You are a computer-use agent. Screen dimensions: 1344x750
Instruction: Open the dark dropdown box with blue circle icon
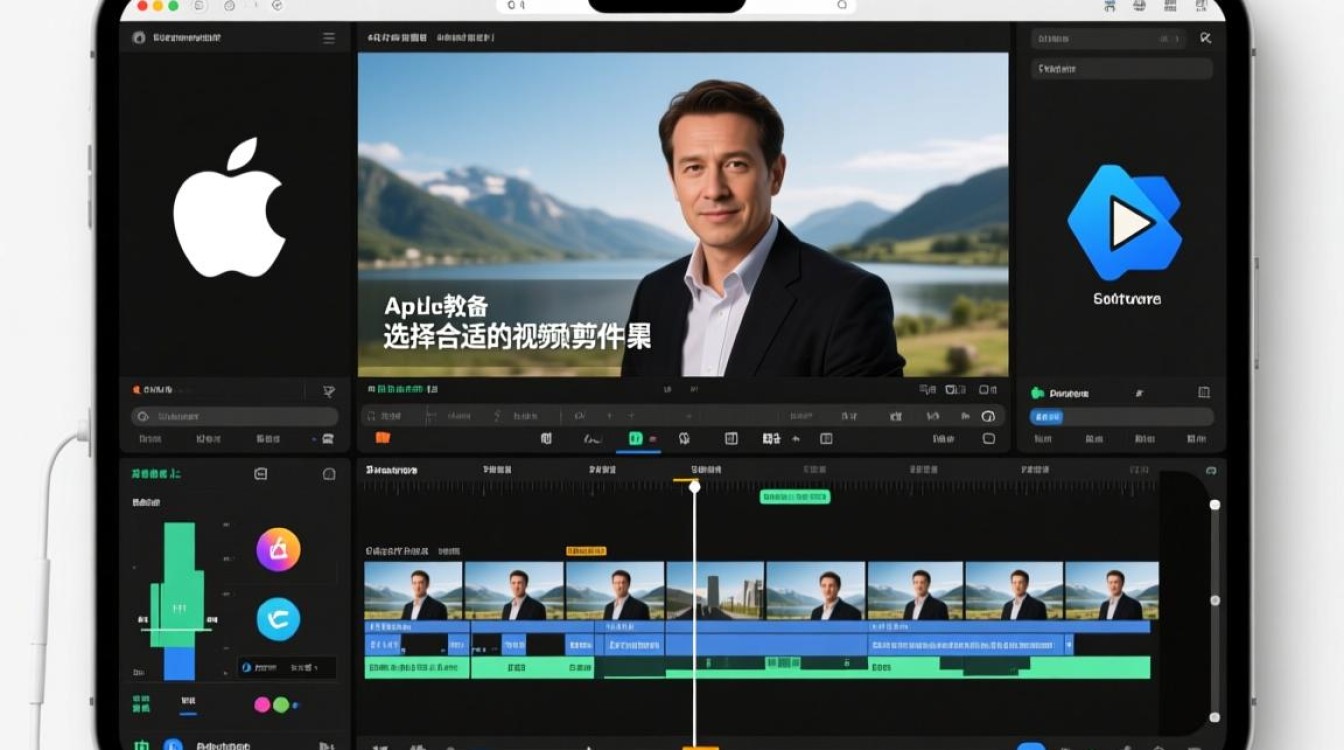(286, 667)
